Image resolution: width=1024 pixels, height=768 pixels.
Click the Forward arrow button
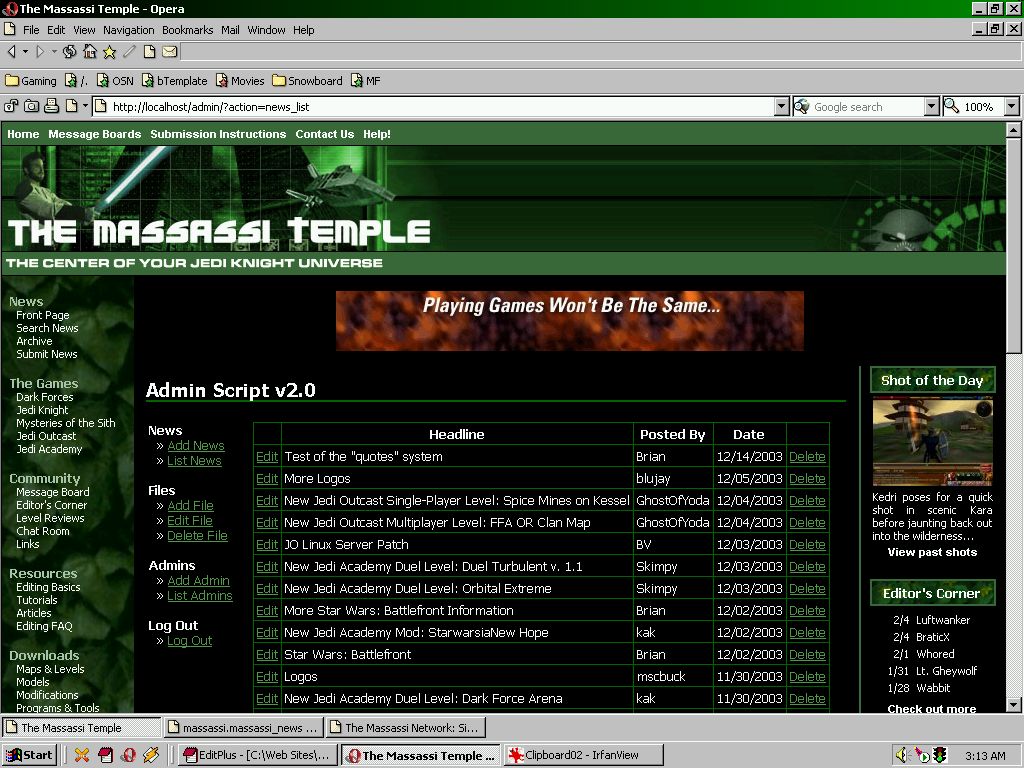point(40,52)
